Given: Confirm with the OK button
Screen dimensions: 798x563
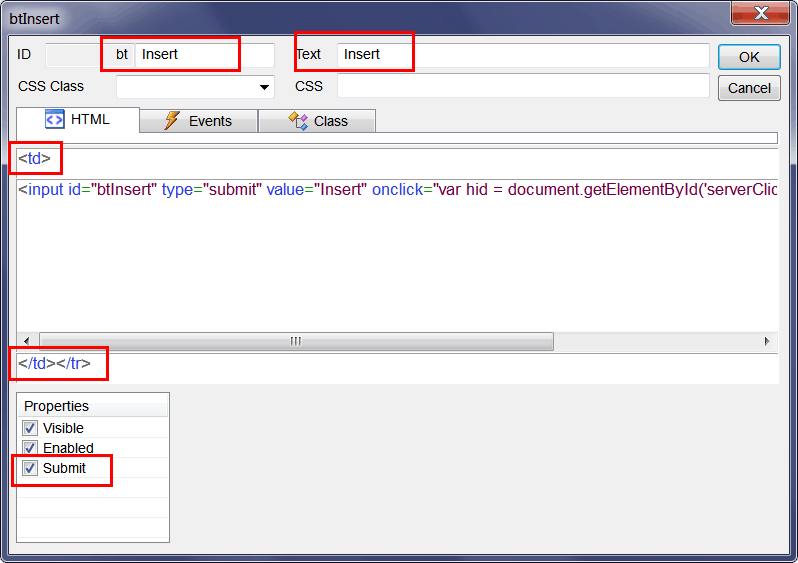Looking at the screenshot, I should [x=749, y=57].
